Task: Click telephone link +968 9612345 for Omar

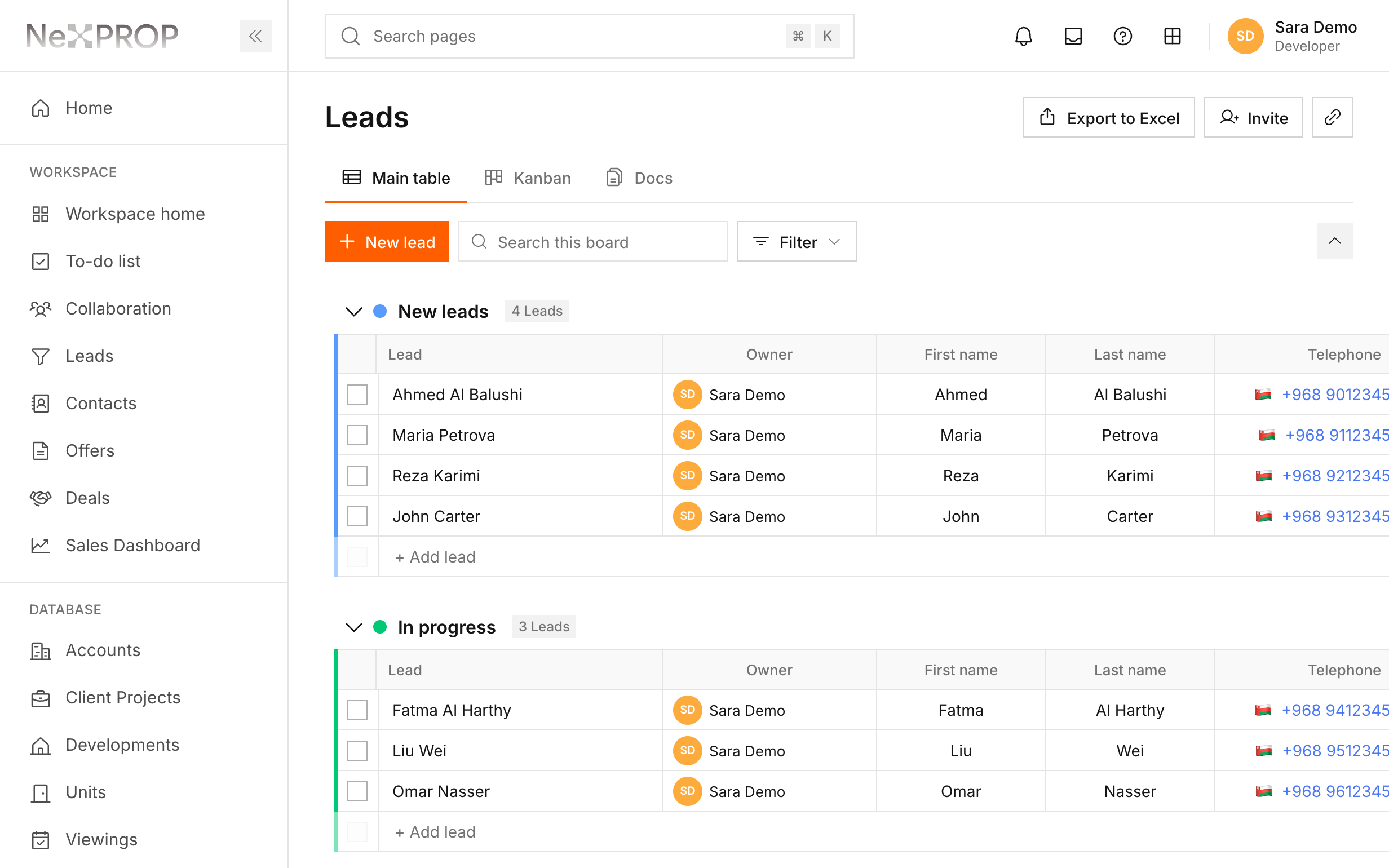Action: (x=1335, y=792)
